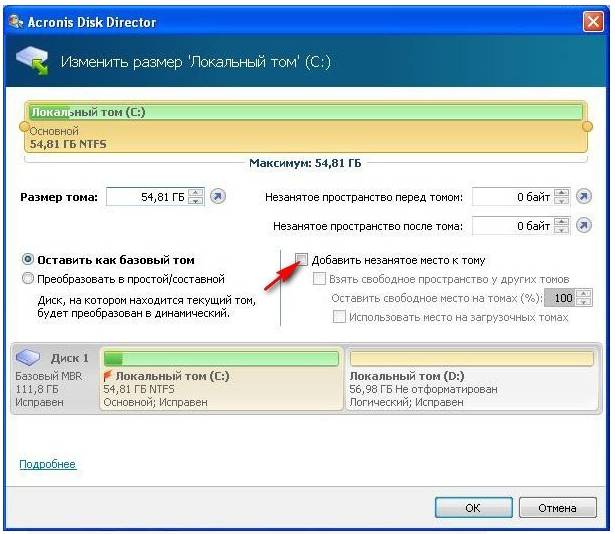Click the Acronis Disk Director title bar icon
Image resolution: width=615 pixels, height=534 pixels.
click(x=16, y=22)
